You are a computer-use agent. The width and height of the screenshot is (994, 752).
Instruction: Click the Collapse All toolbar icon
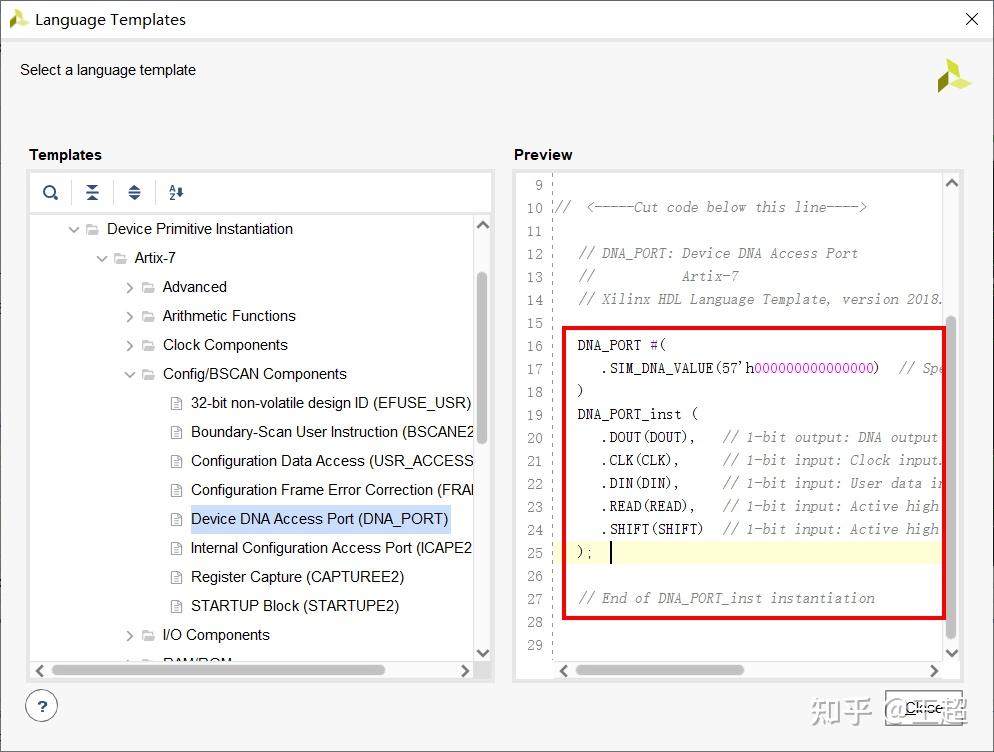[x=92, y=192]
